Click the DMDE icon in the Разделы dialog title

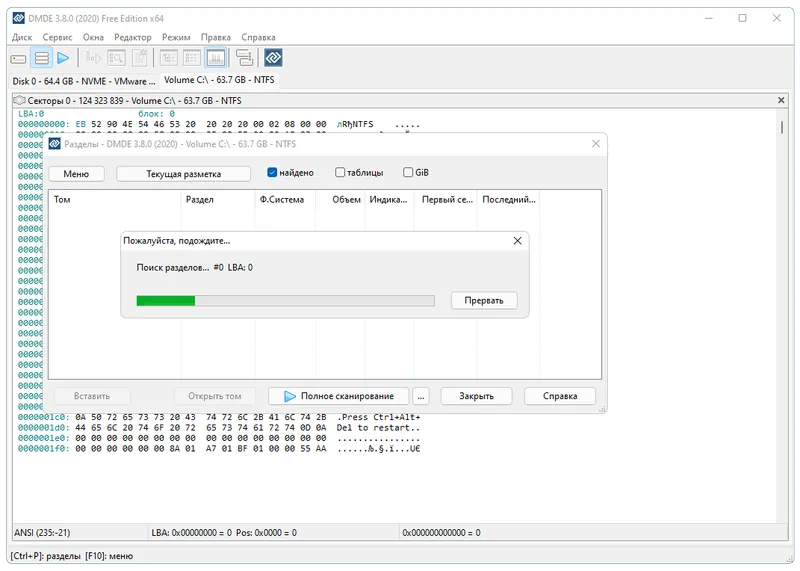click(x=54, y=144)
